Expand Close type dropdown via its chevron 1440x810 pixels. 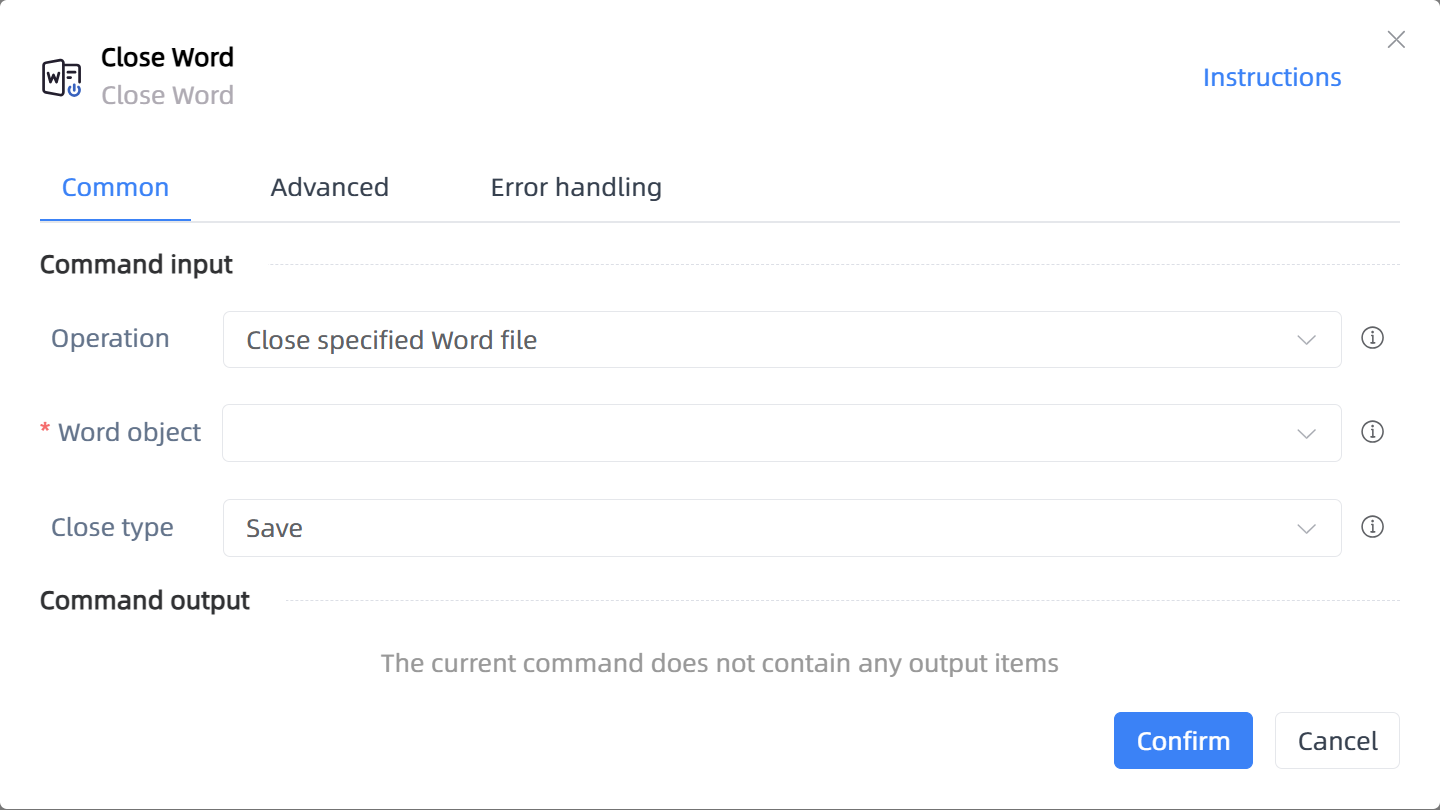coord(1306,529)
